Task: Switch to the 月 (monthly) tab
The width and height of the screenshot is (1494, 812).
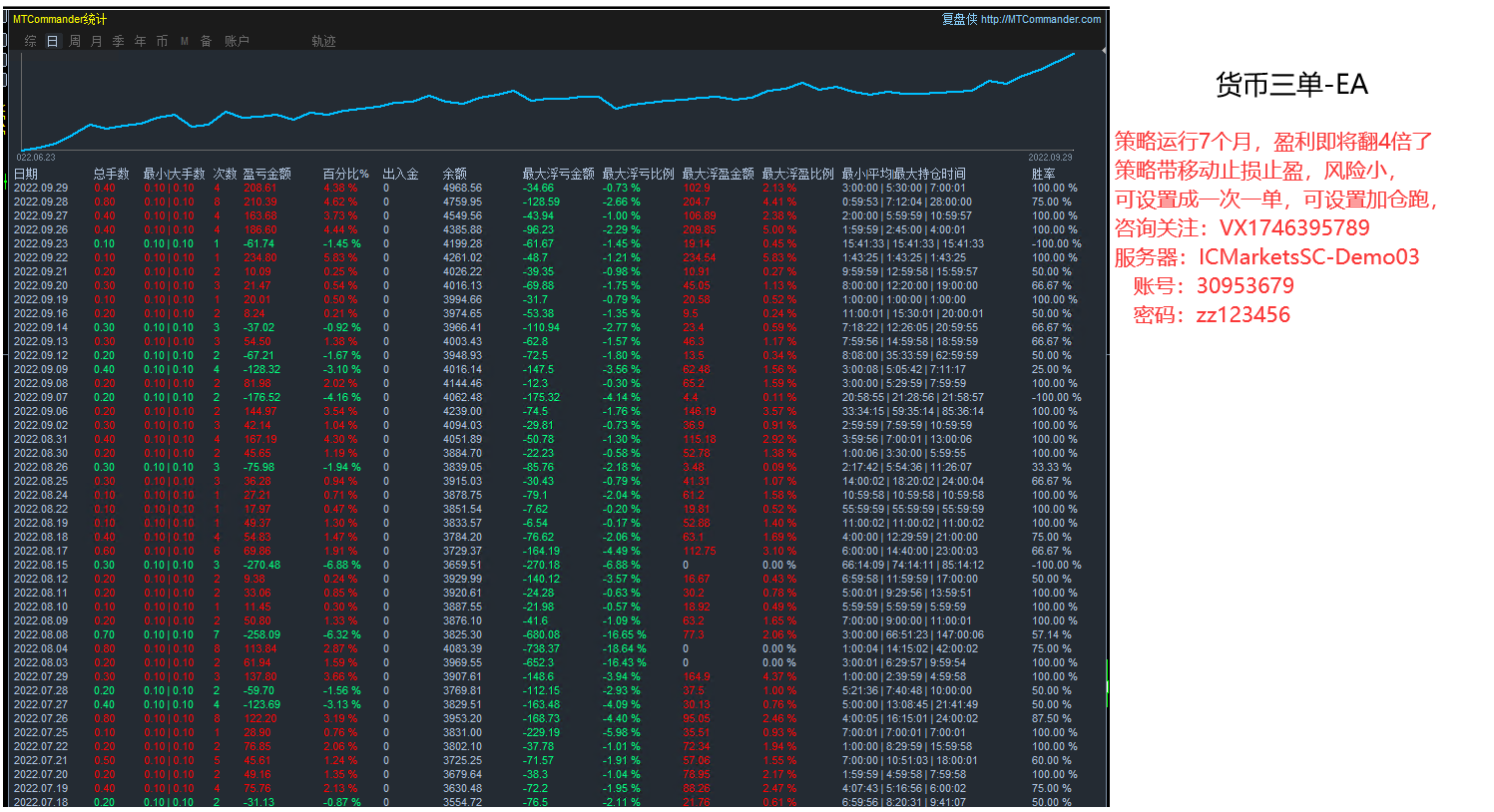Action: pos(97,41)
